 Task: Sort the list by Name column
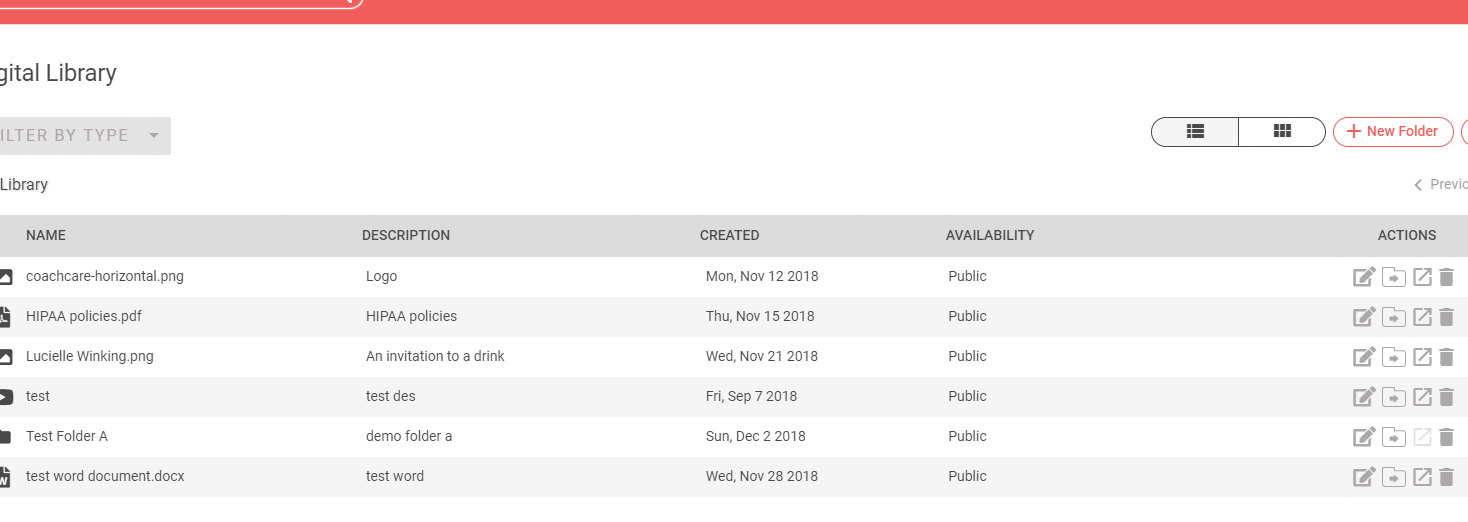(x=46, y=236)
